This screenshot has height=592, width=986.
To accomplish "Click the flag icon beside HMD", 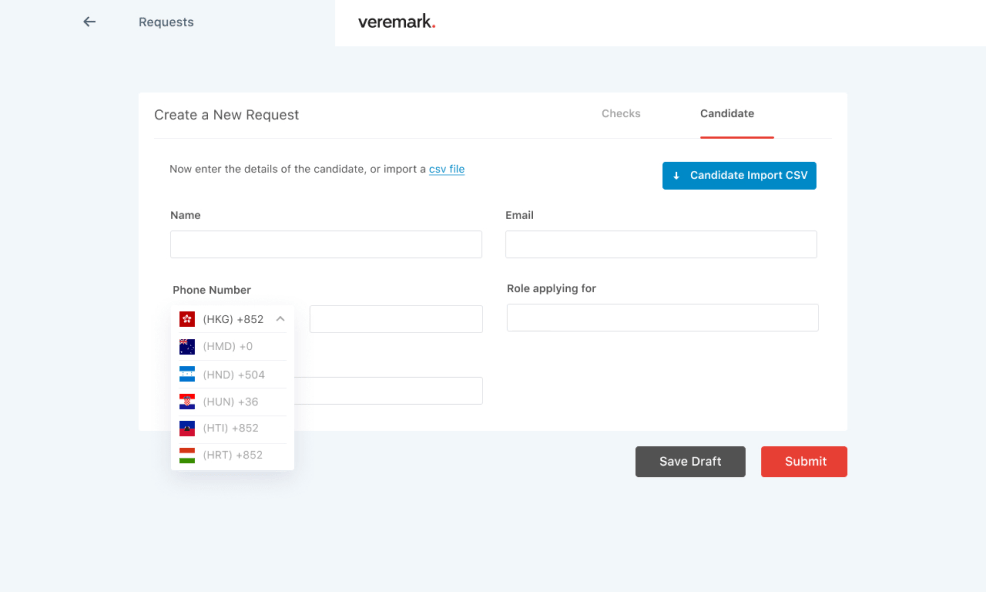I will point(187,347).
